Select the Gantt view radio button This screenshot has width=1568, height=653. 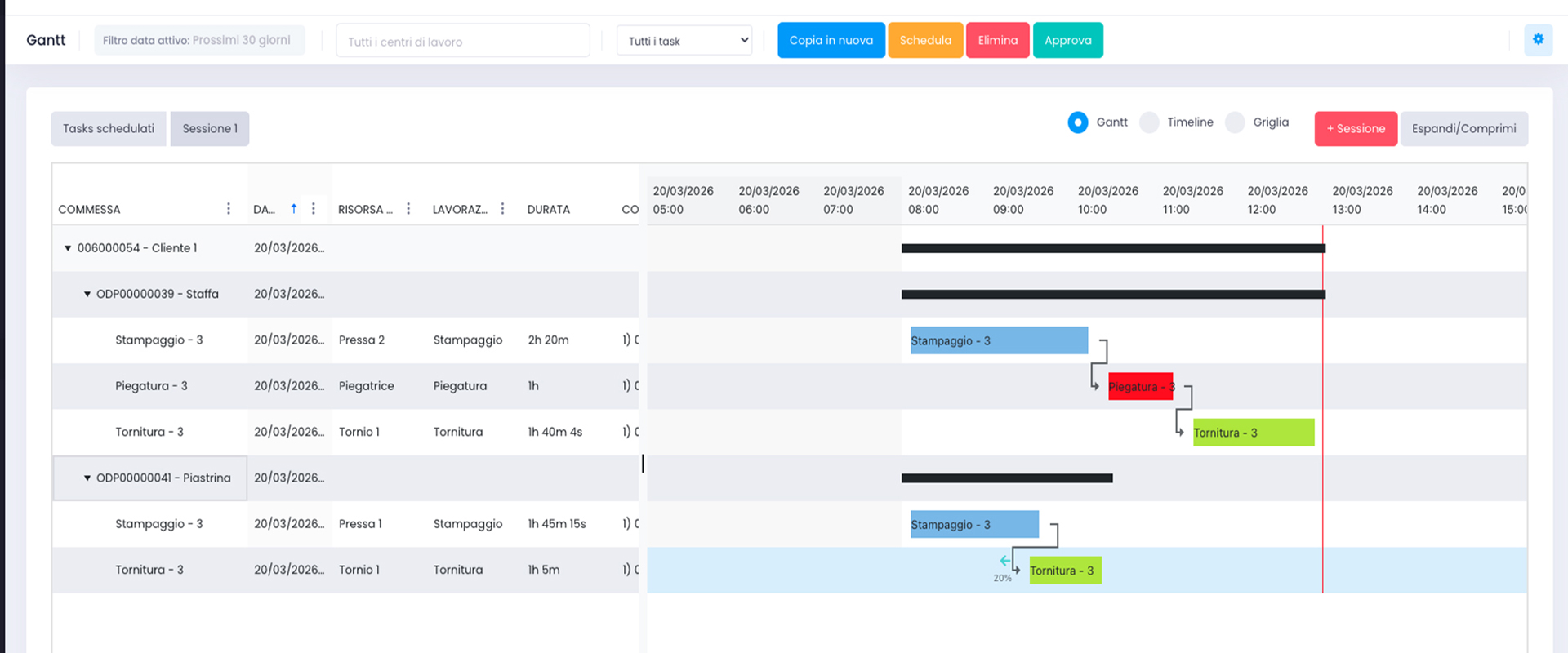point(1078,122)
